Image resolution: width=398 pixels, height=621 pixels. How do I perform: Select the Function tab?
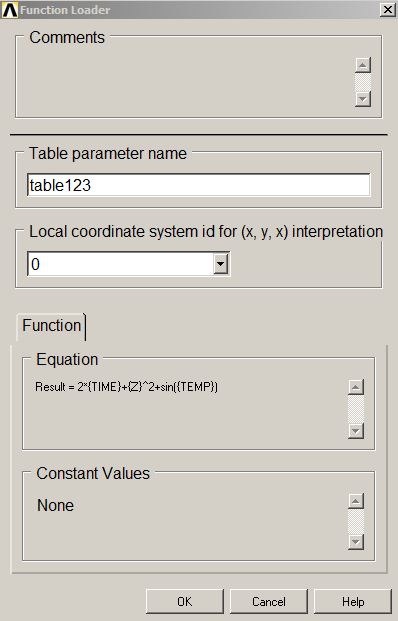point(51,326)
